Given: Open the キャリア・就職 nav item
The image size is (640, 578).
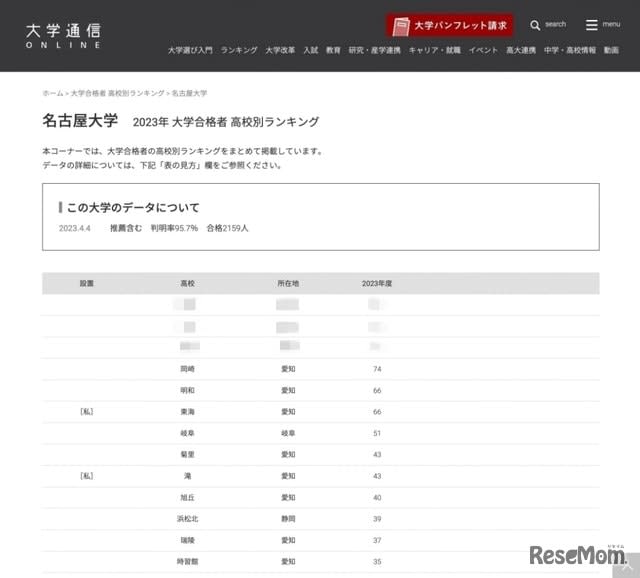Looking at the screenshot, I should pyautogui.click(x=435, y=50).
